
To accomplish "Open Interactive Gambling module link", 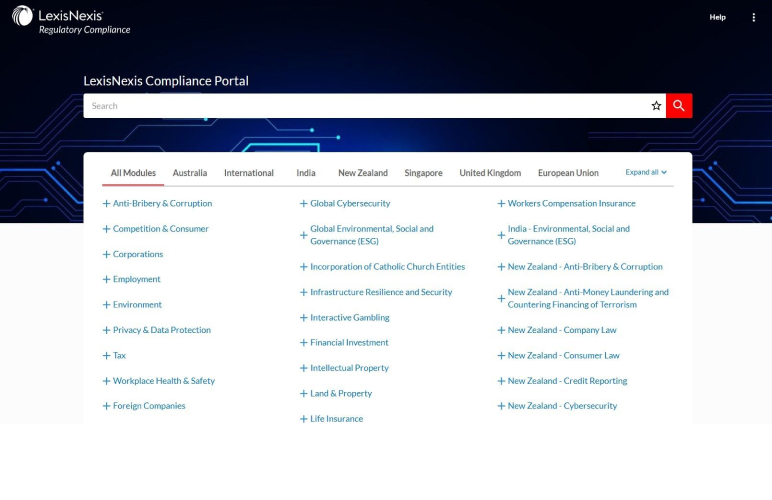I will click(350, 317).
